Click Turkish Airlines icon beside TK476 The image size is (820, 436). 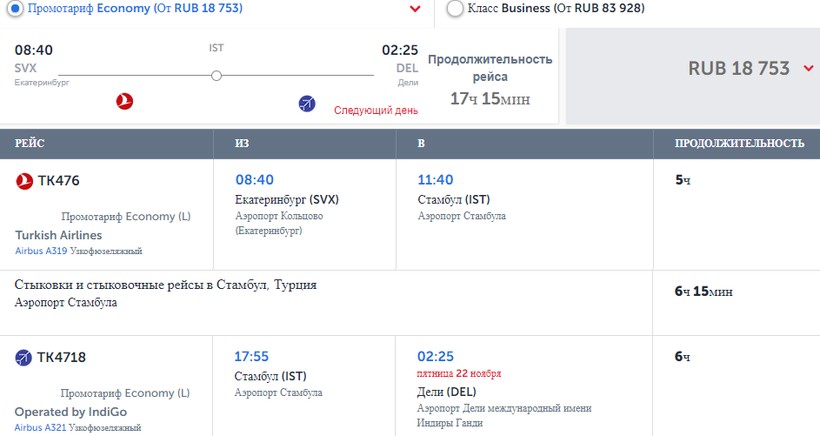(x=24, y=181)
